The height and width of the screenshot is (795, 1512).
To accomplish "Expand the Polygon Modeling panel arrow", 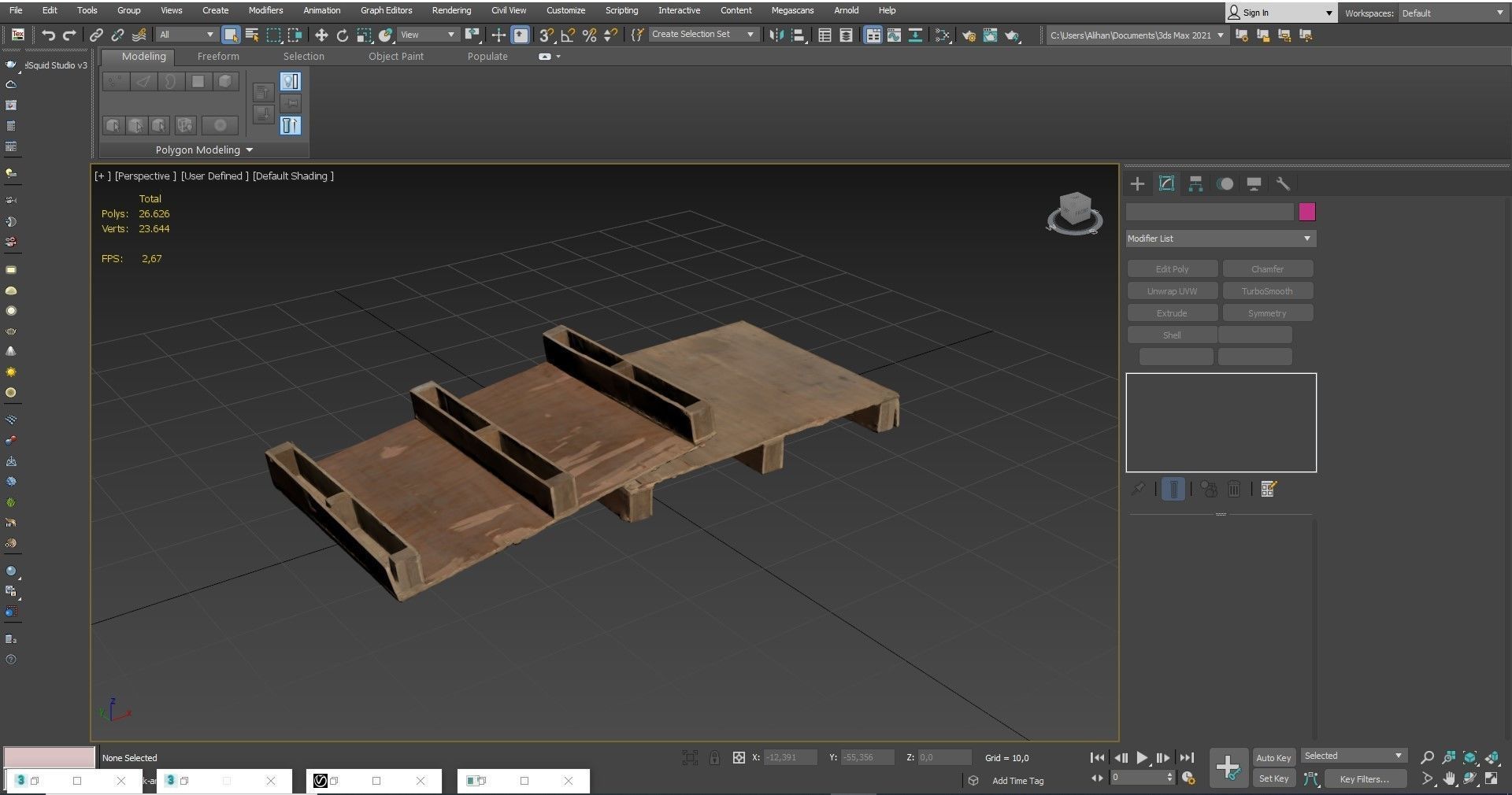I will (250, 150).
